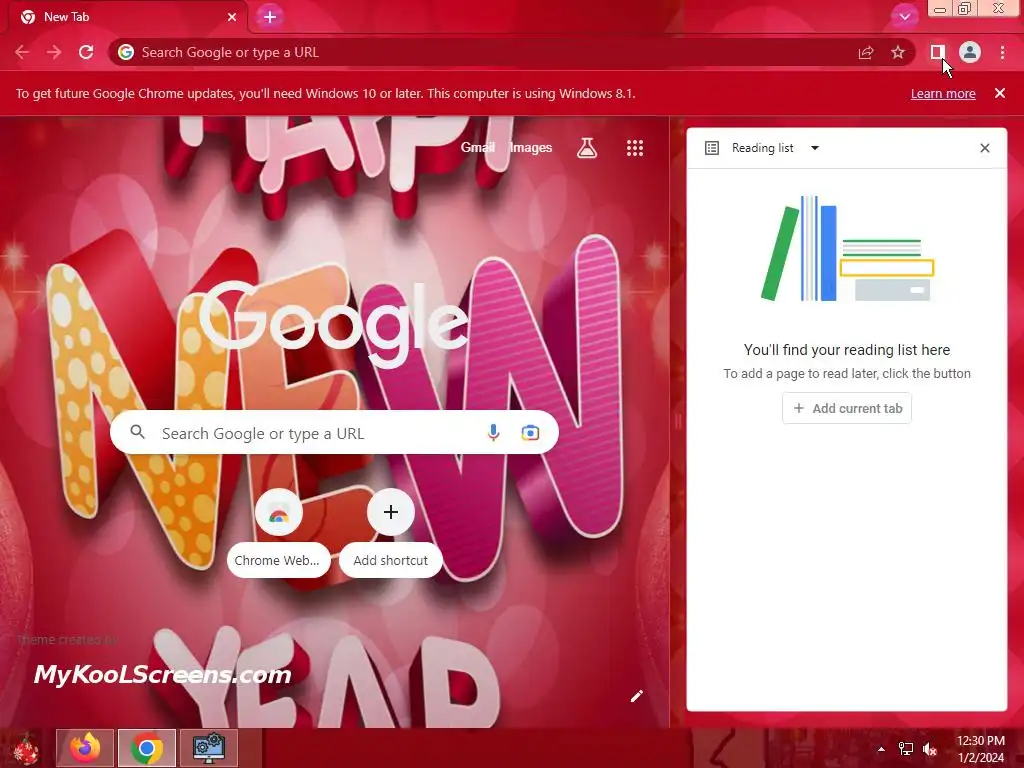
Task: Customize this page with pencil icon
Action: (x=637, y=696)
